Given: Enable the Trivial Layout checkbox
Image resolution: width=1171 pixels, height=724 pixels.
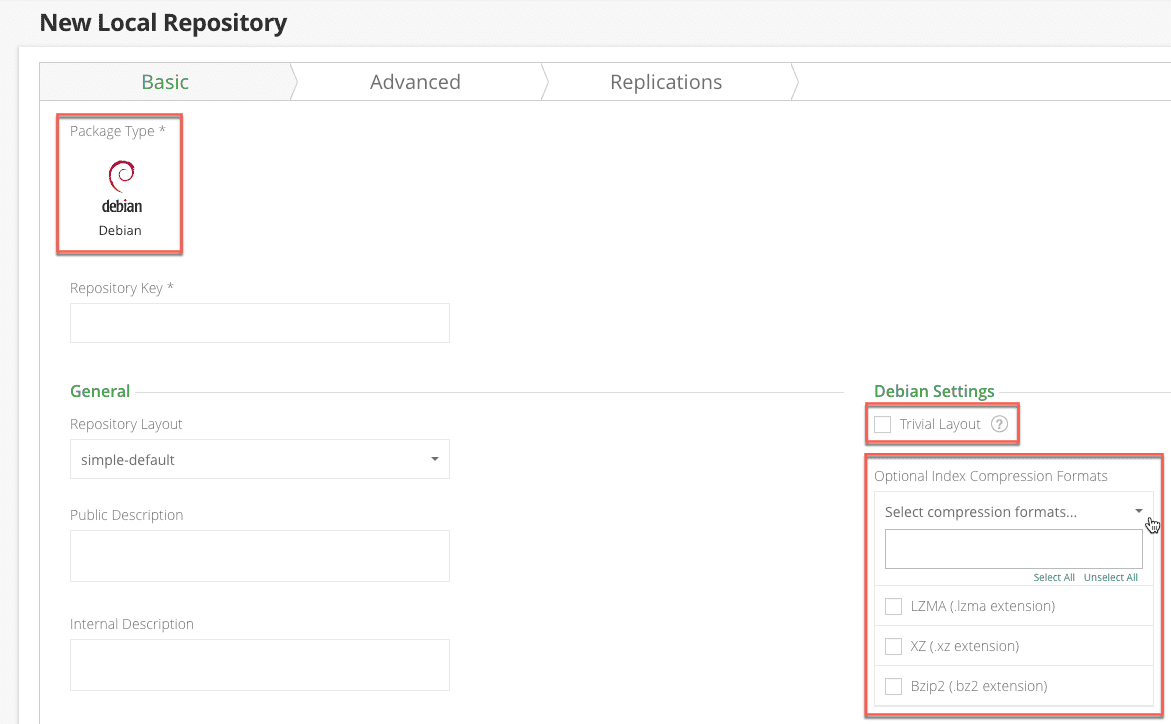Looking at the screenshot, I should pos(882,424).
